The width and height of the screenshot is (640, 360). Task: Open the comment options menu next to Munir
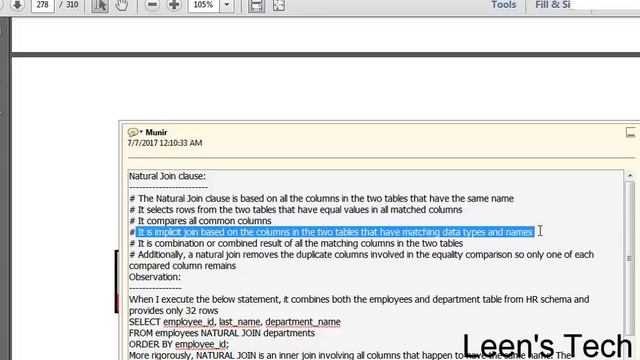(135, 132)
